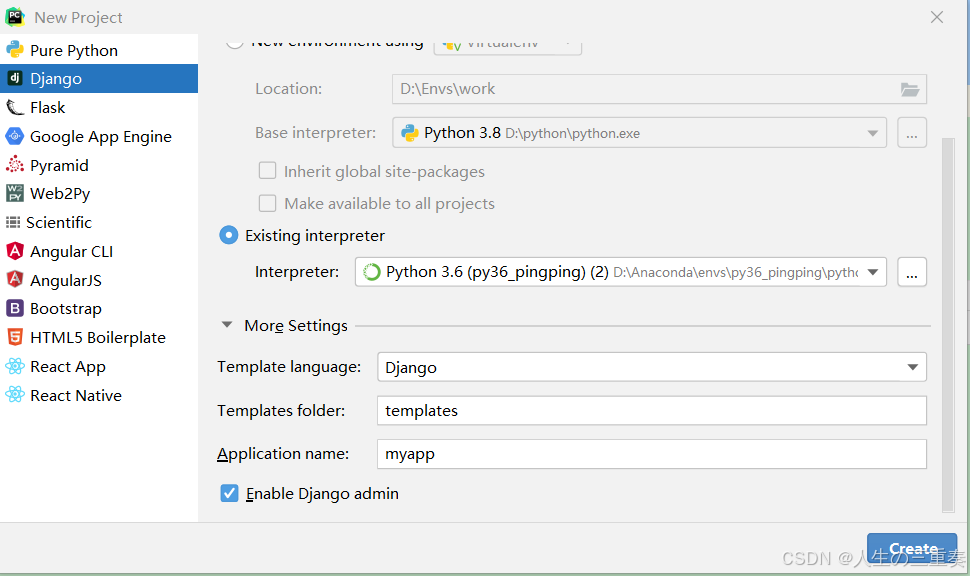Select the Pure Python project icon

[15, 50]
